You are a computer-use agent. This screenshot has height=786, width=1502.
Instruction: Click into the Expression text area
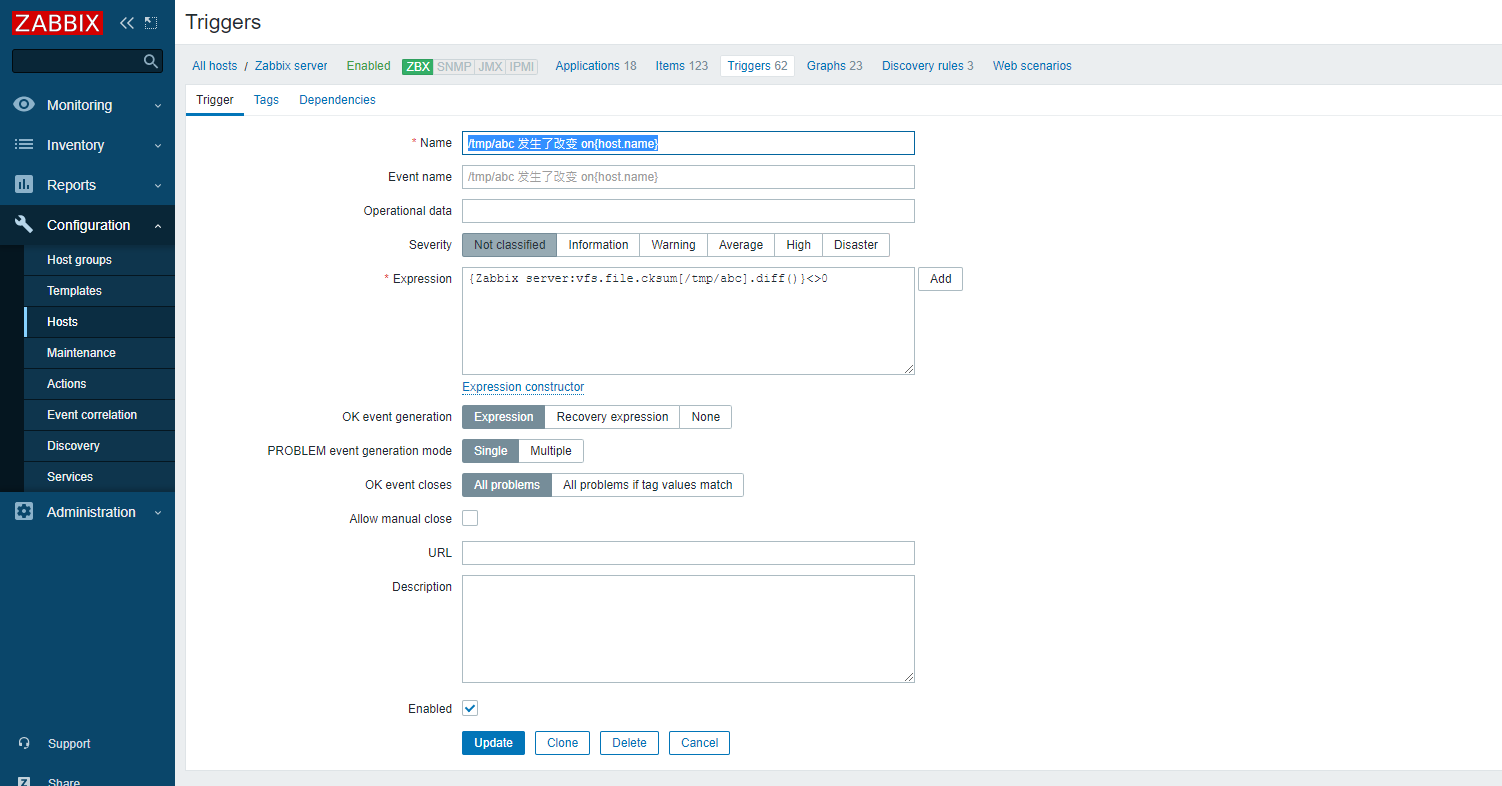pyautogui.click(x=688, y=321)
